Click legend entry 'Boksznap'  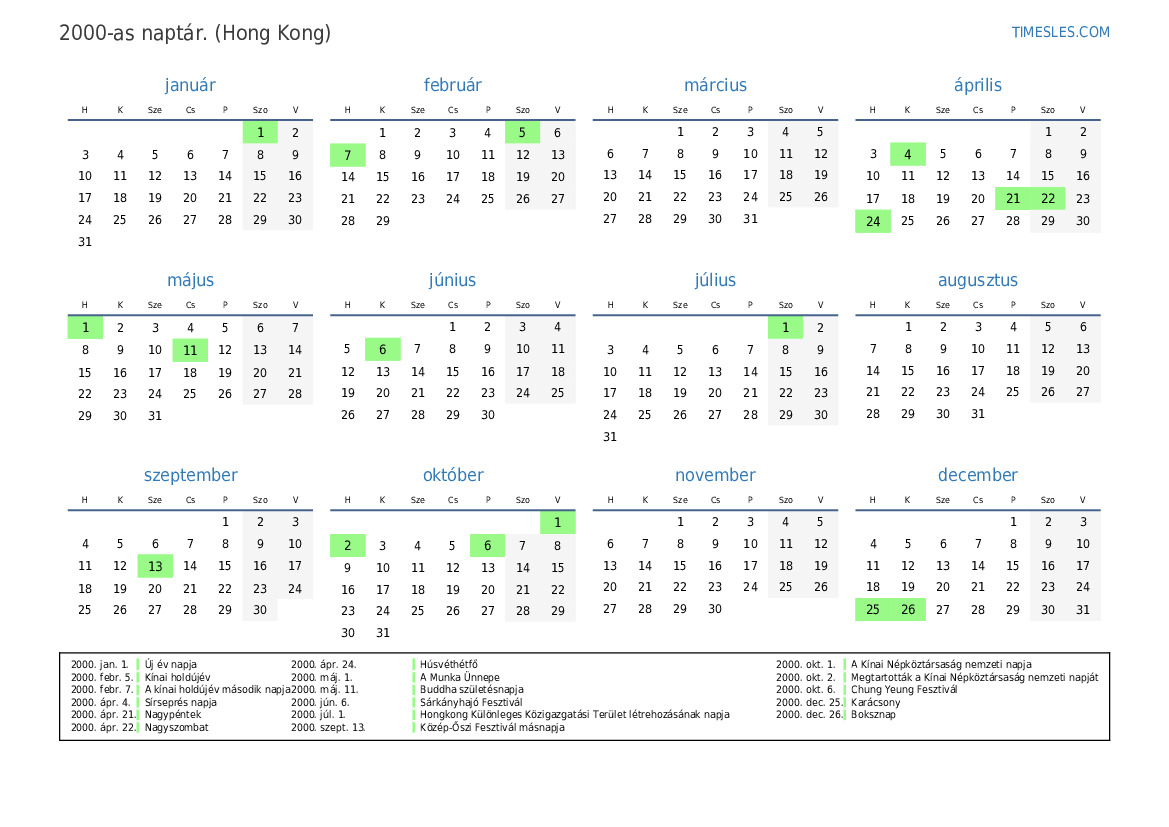[x=873, y=714]
